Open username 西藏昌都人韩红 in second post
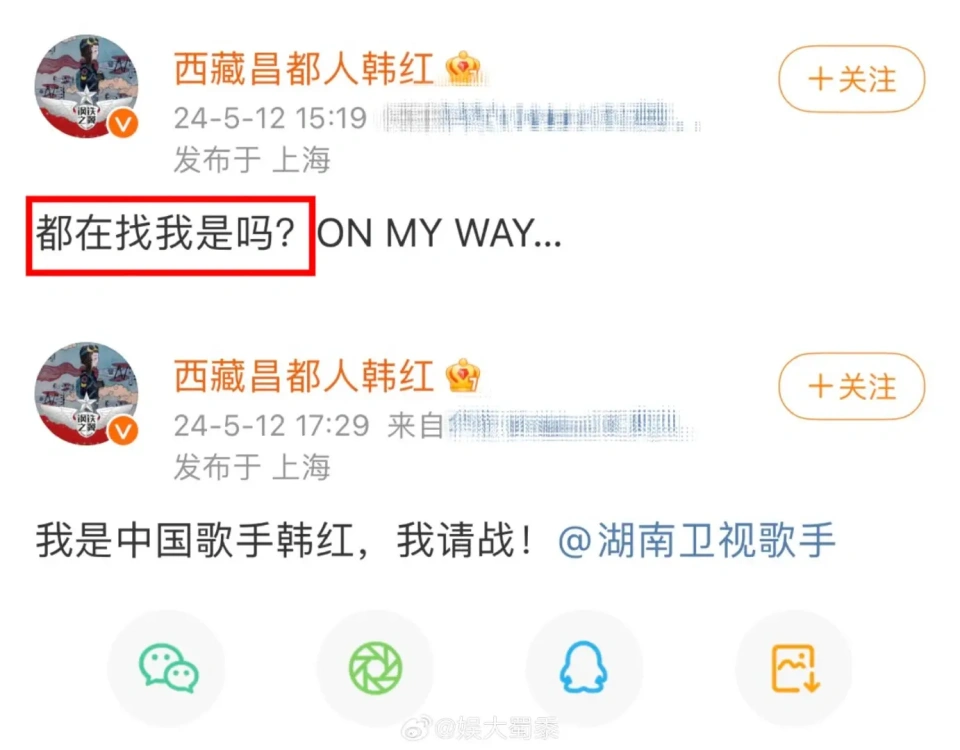 304,375
